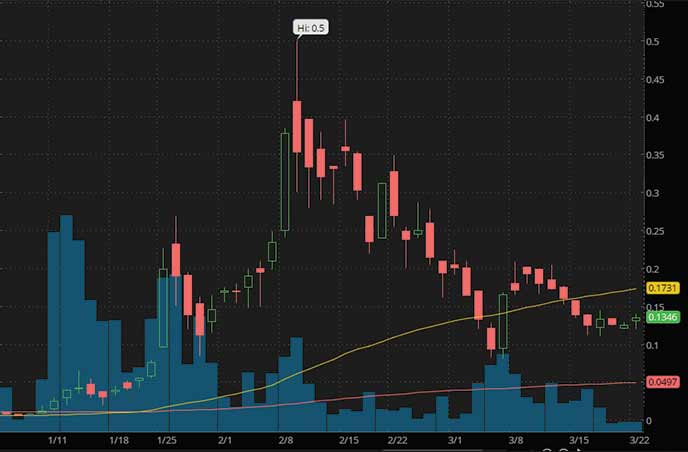Click the 1/11 date label

click(x=57, y=440)
